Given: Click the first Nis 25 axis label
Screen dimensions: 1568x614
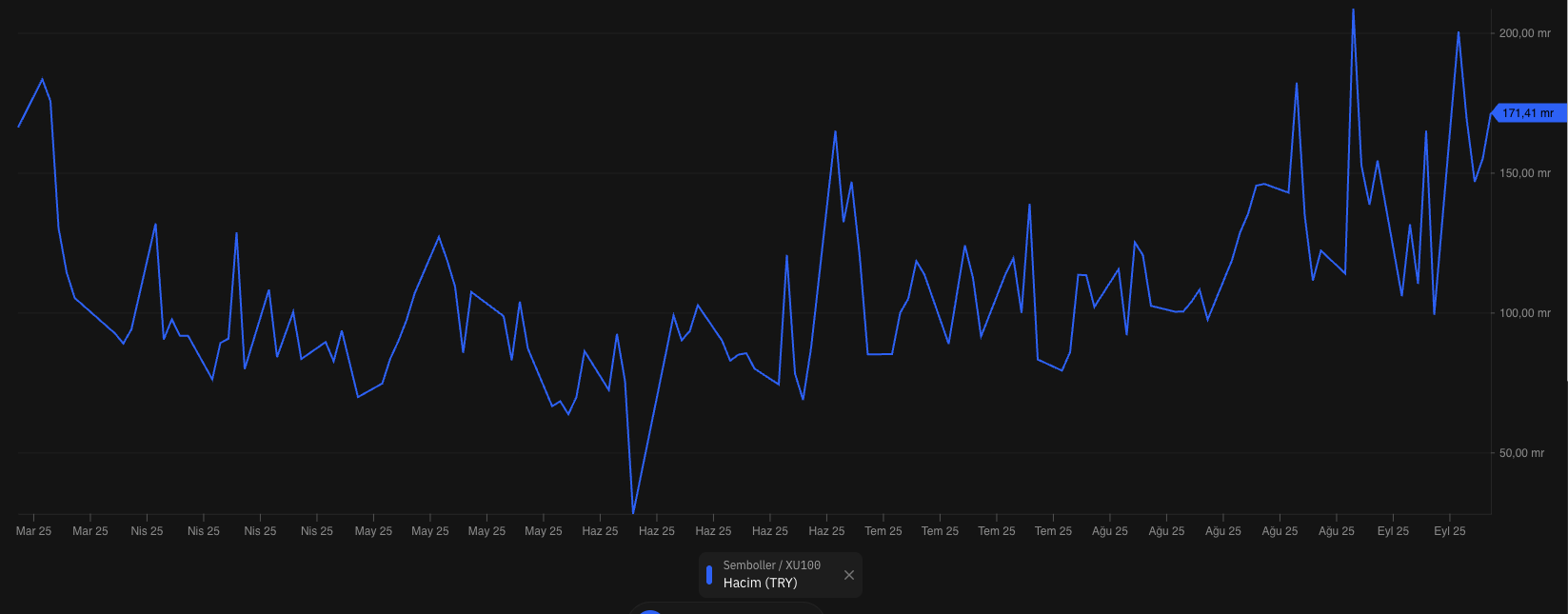Looking at the screenshot, I should click(x=147, y=531).
